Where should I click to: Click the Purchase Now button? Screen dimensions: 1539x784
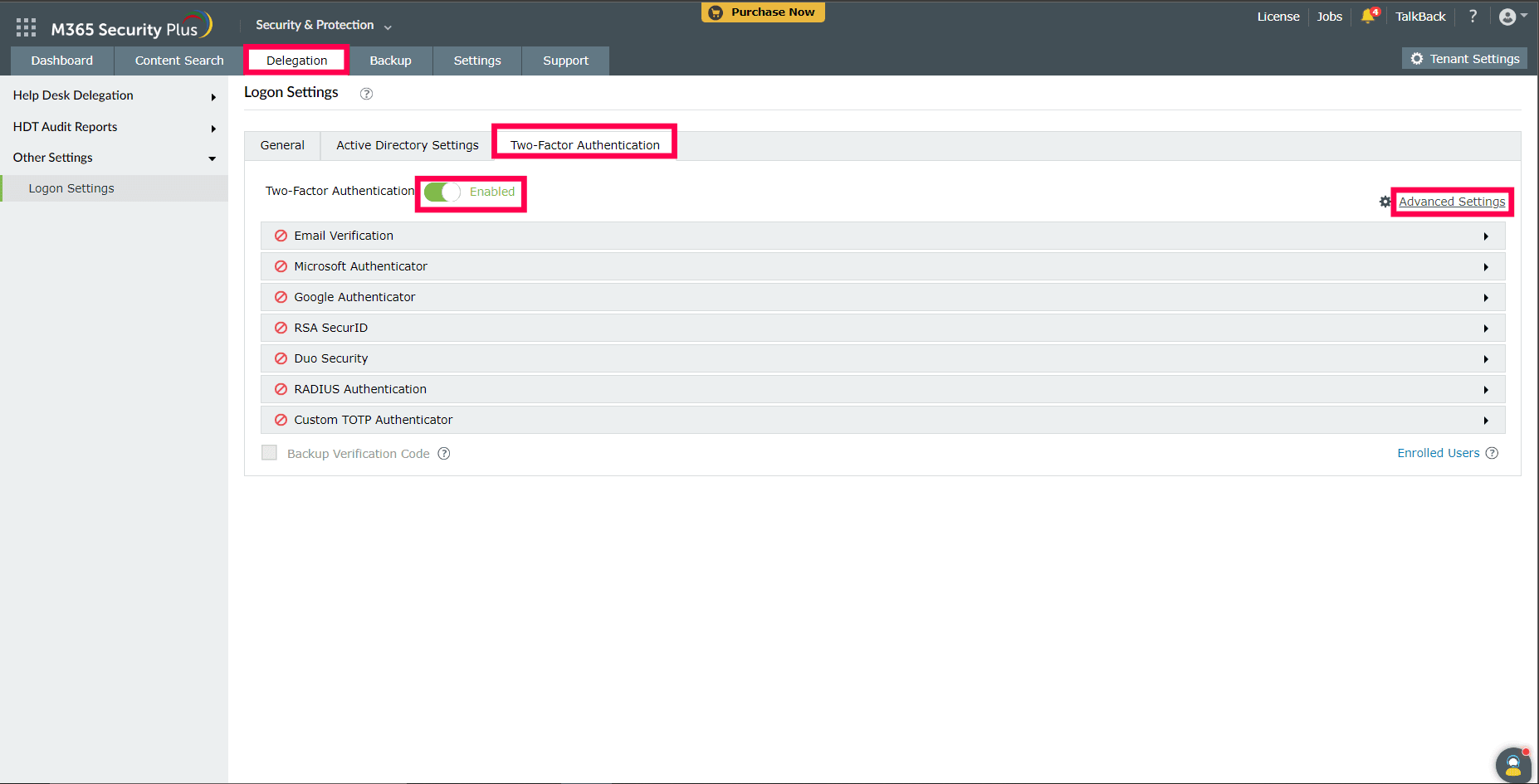(763, 12)
